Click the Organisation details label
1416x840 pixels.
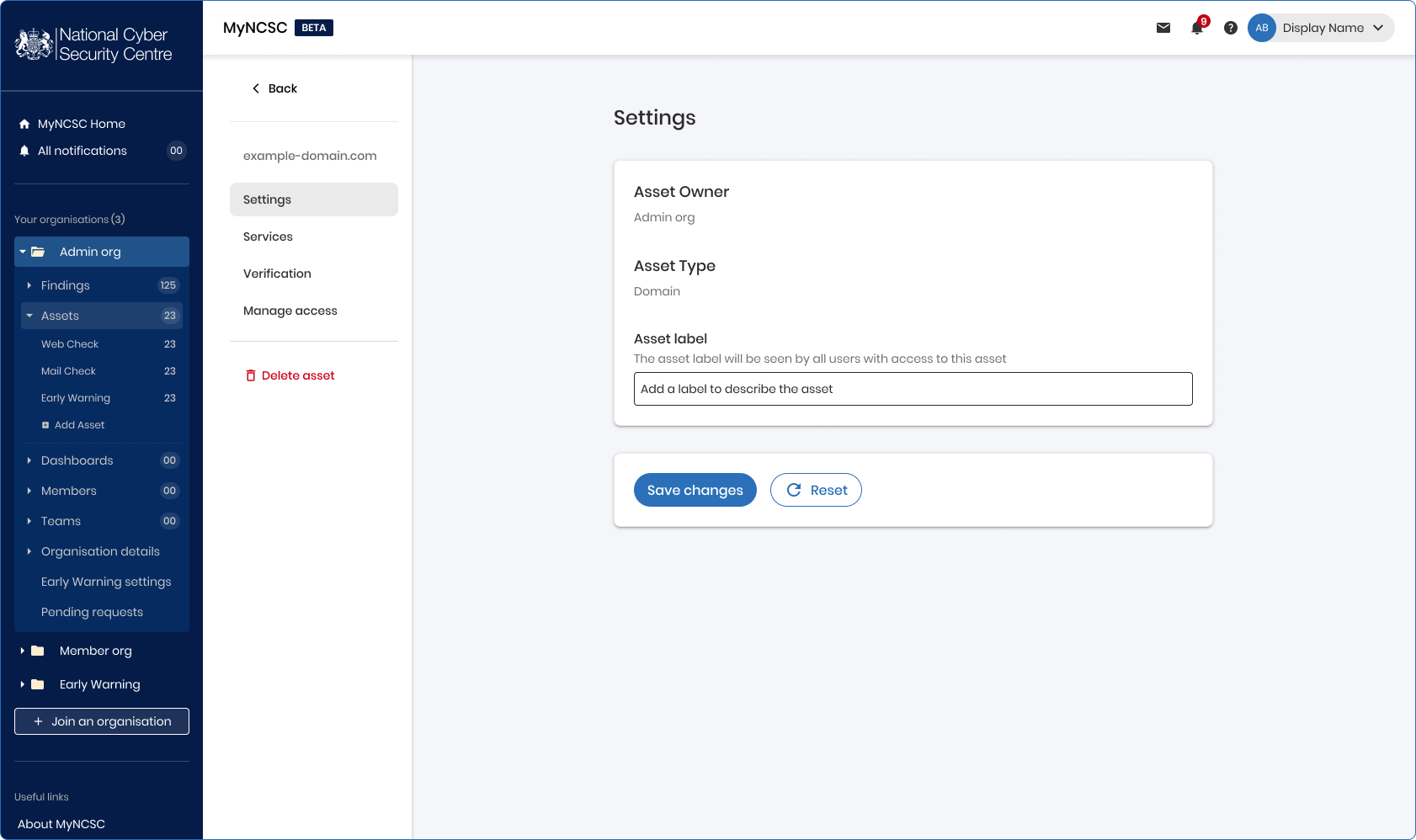(100, 551)
